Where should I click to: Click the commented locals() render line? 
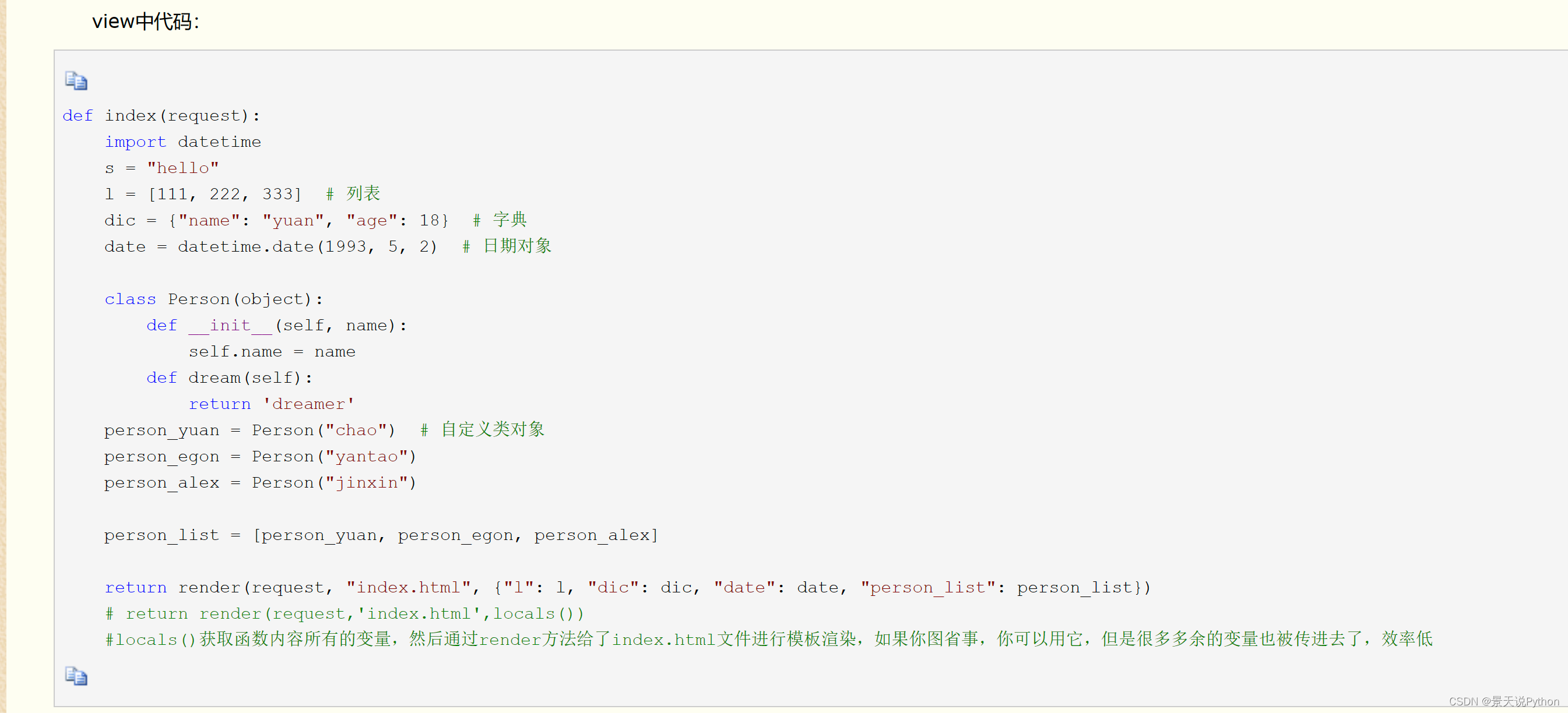click(x=344, y=613)
